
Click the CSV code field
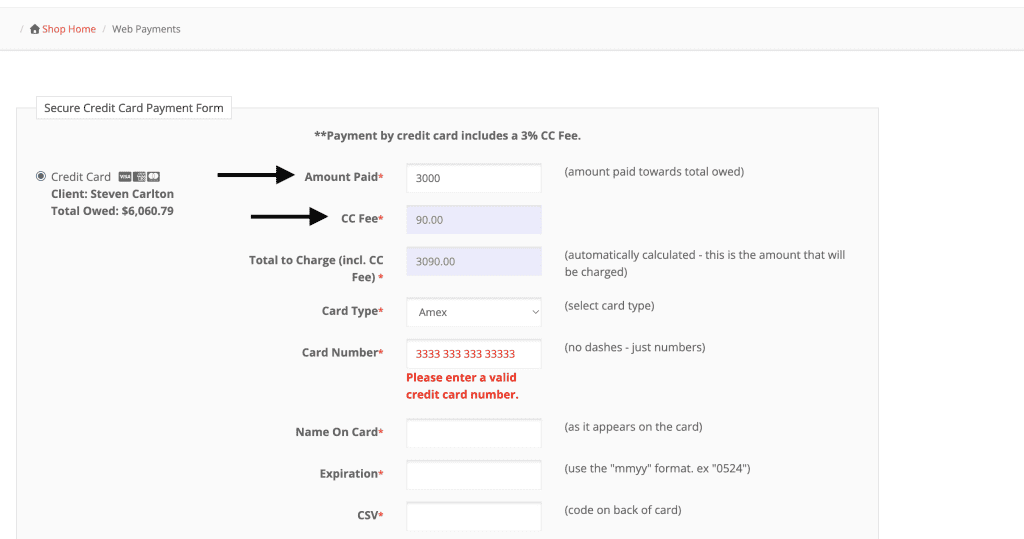473,516
